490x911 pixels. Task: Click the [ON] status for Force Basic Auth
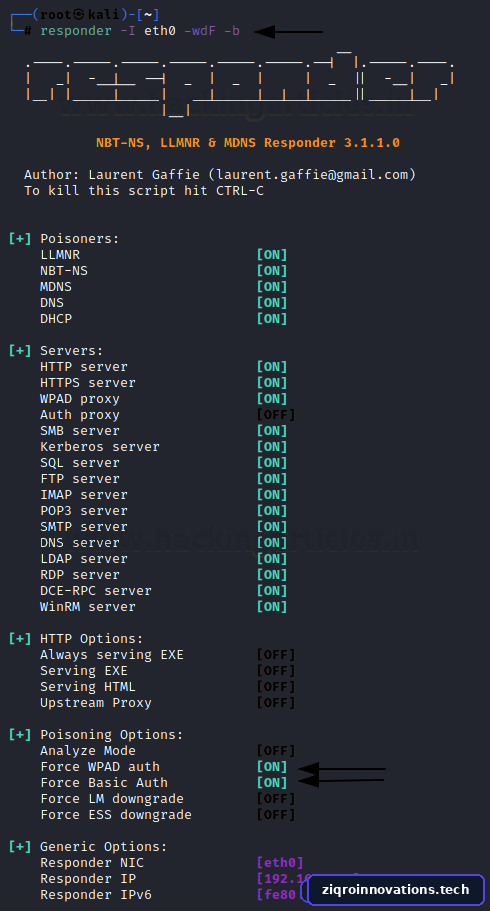[x=272, y=783]
